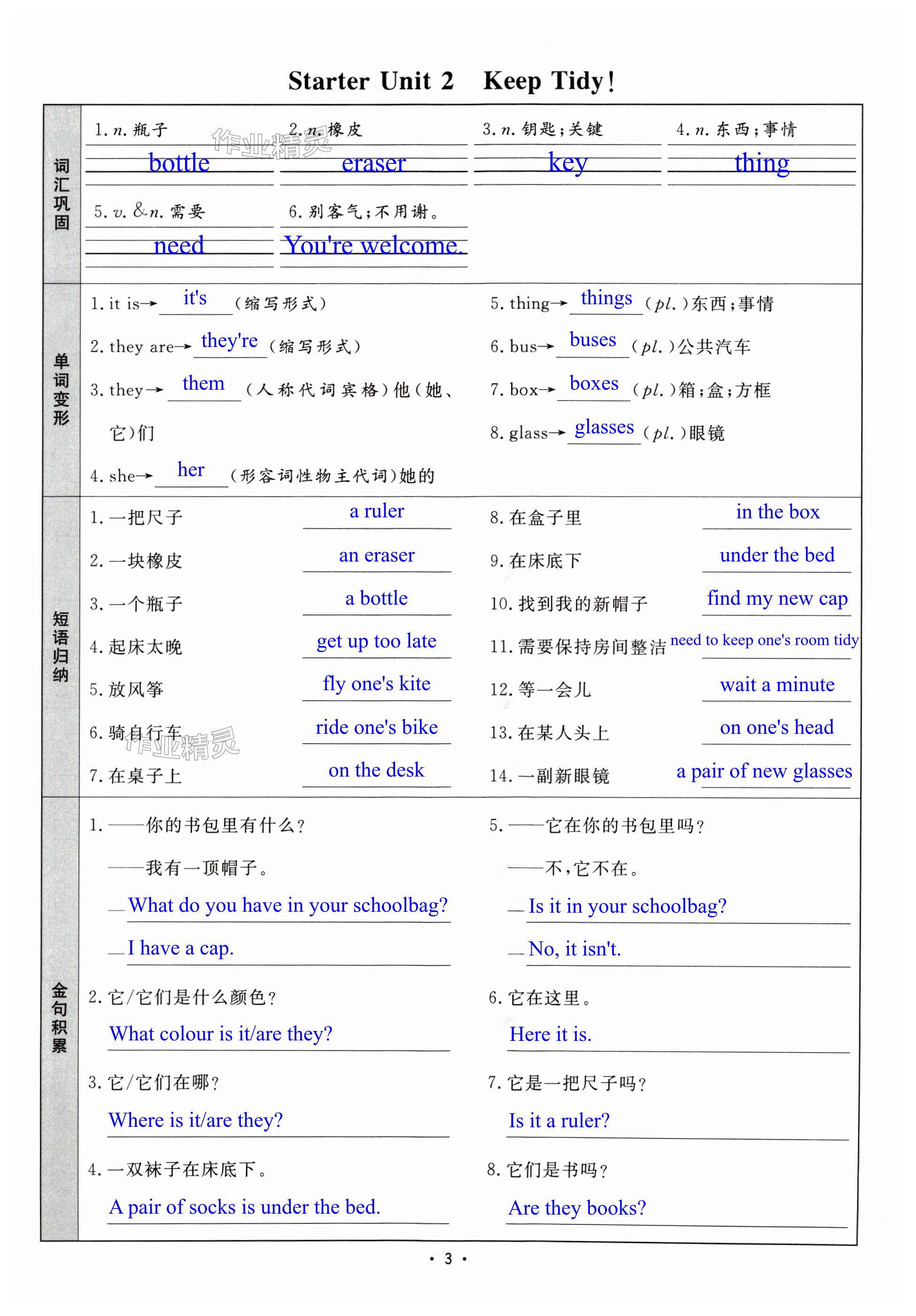Click the '词汇巩固' section label

coord(62,194)
